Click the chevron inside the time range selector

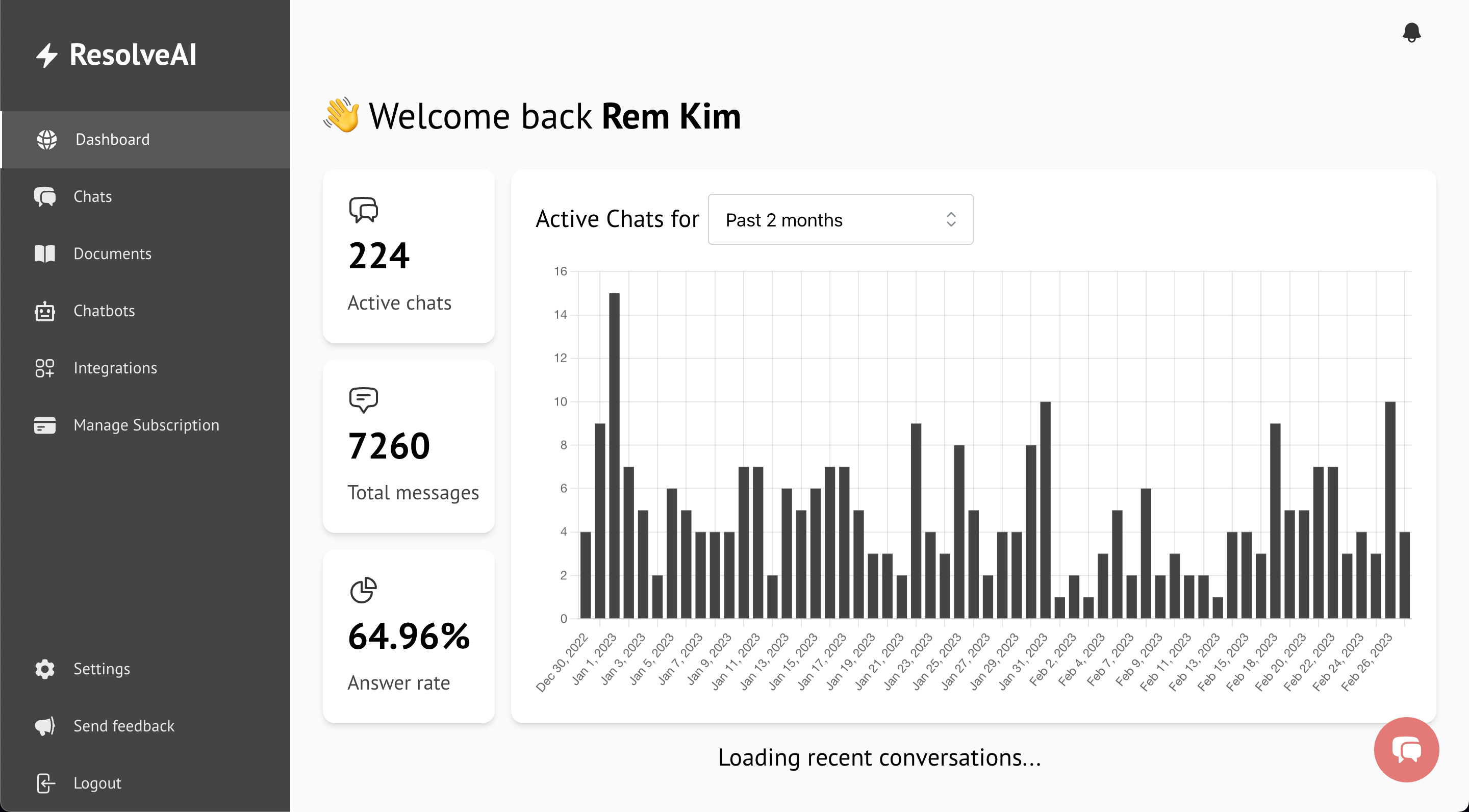(x=951, y=219)
